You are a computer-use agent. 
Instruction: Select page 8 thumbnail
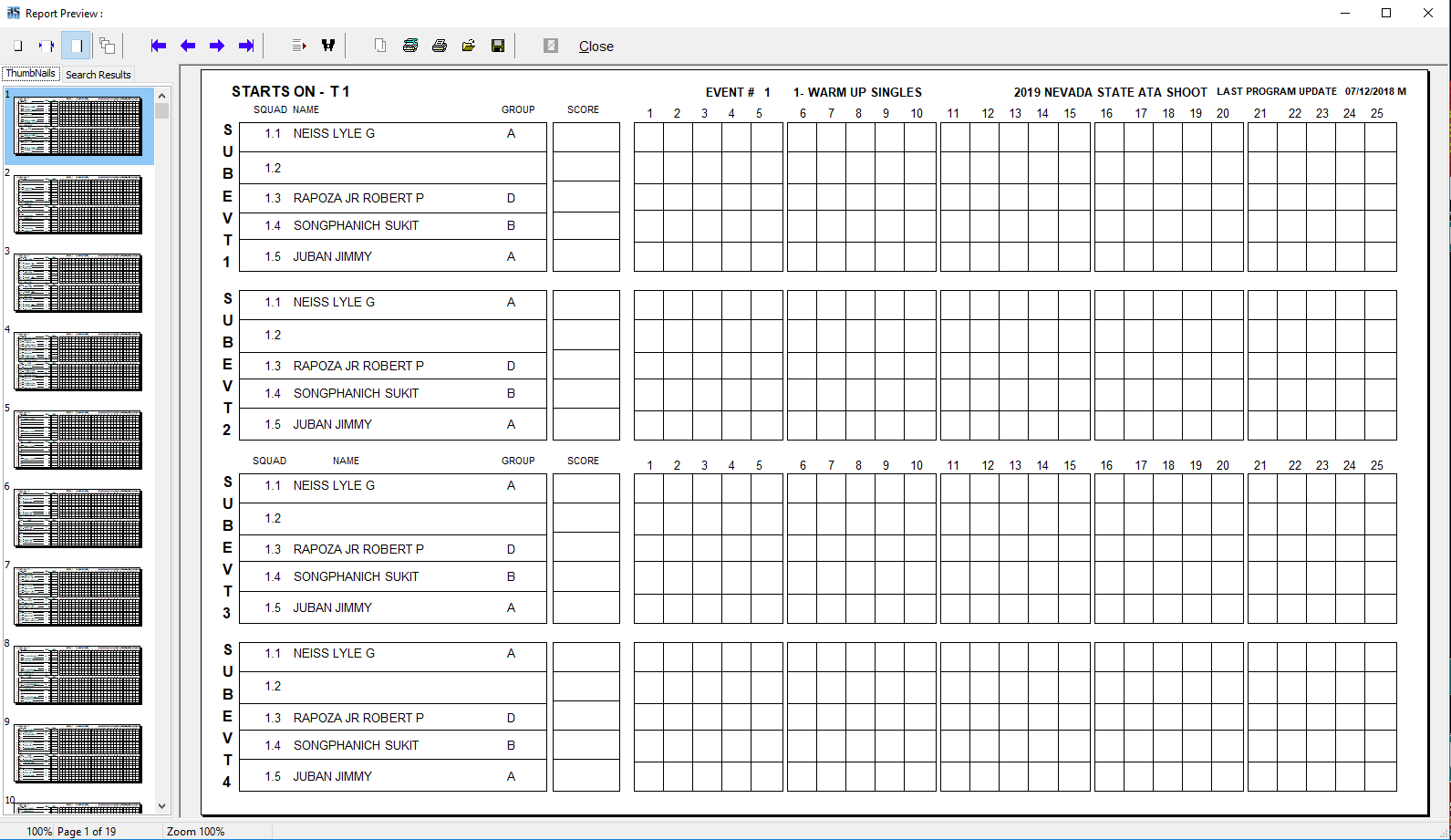pyautogui.click(x=78, y=675)
